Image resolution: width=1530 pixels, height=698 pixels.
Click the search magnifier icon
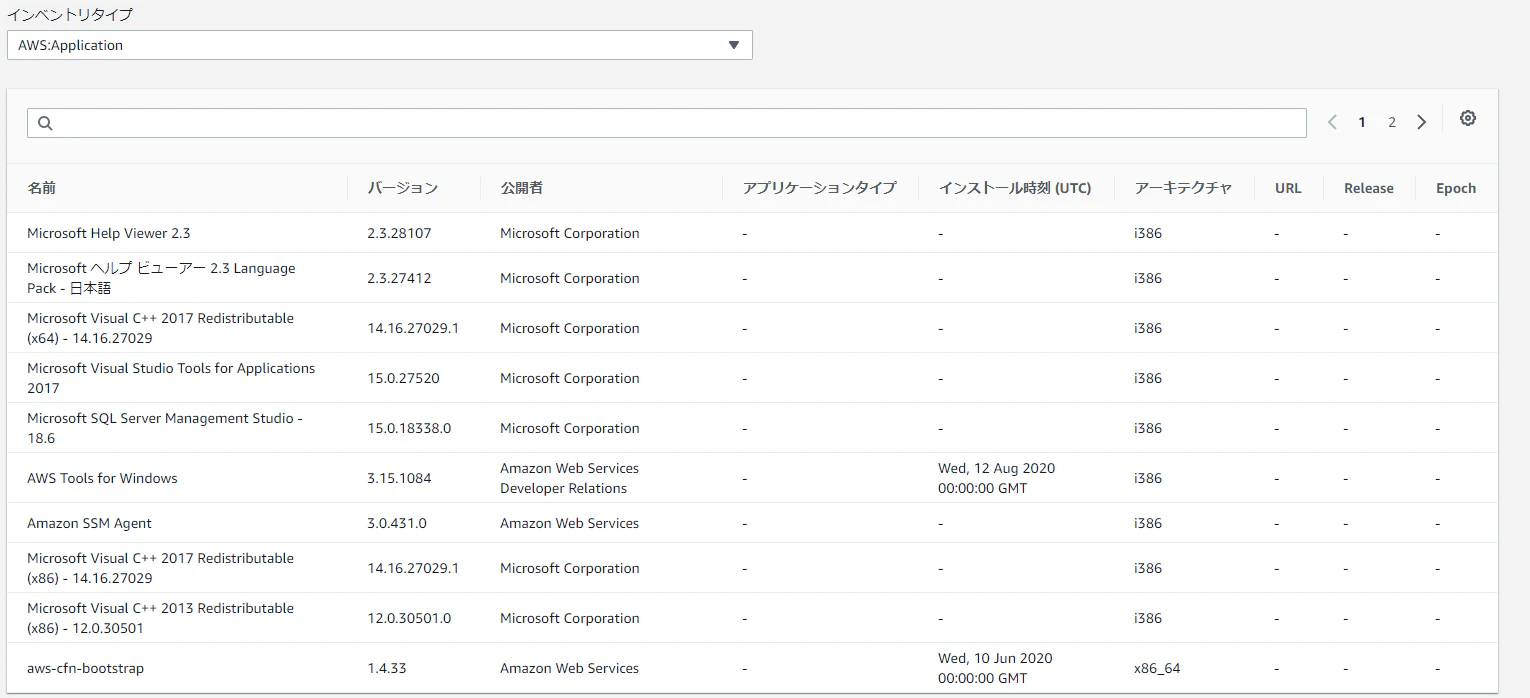pos(45,123)
